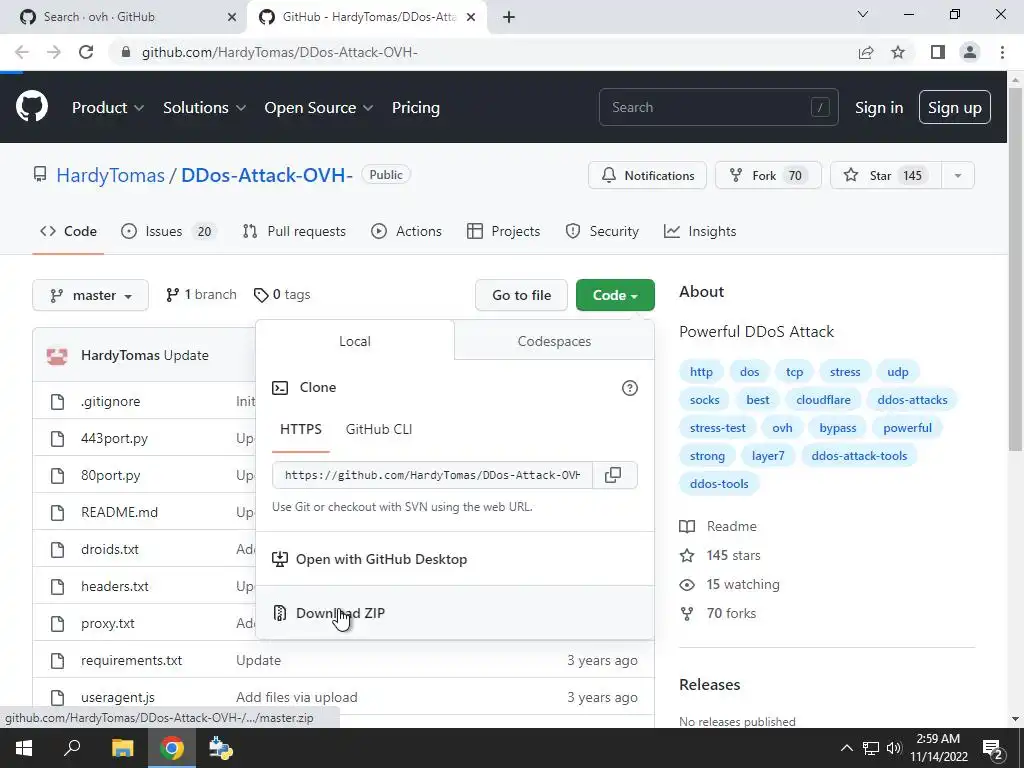Open the Clone help question mark icon
Screen dimensions: 1024x768
pos(630,388)
